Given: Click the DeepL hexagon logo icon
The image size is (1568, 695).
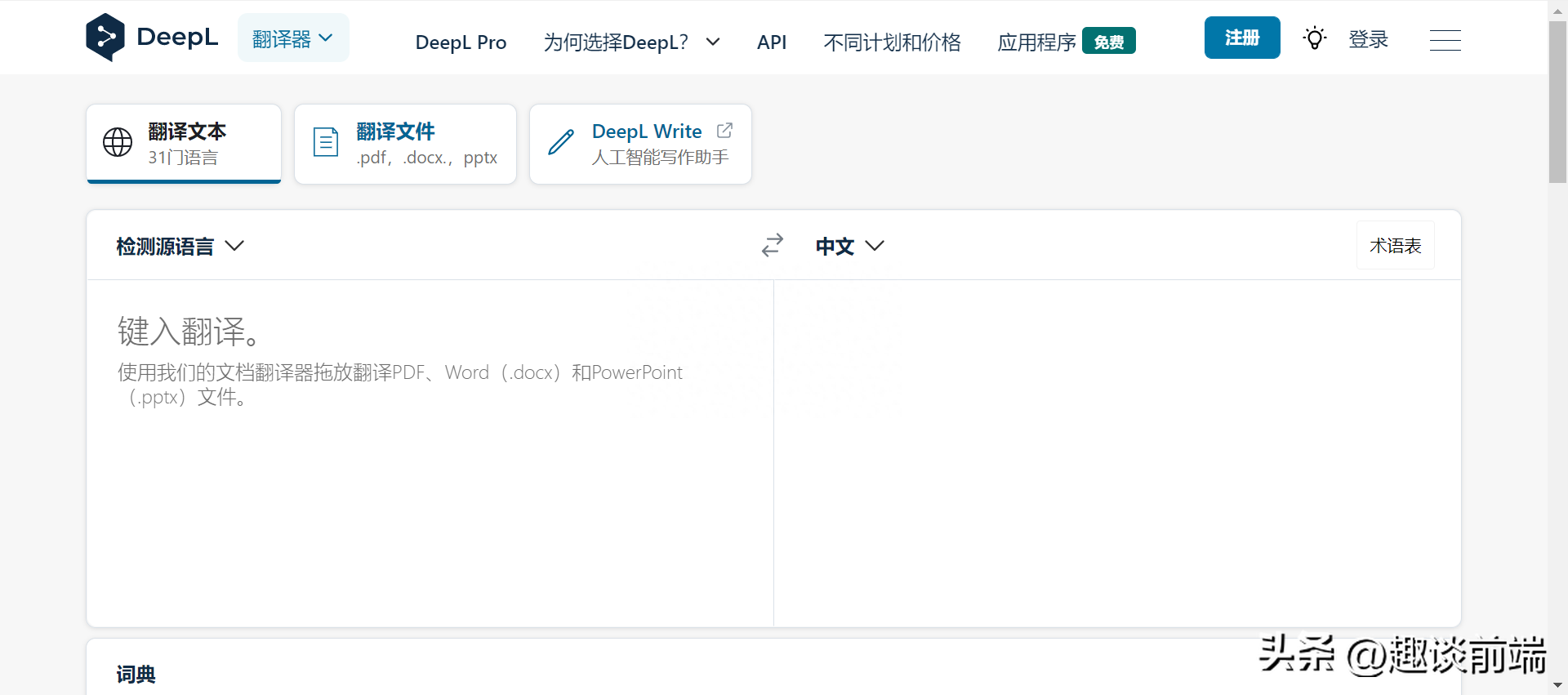Looking at the screenshot, I should tap(105, 38).
